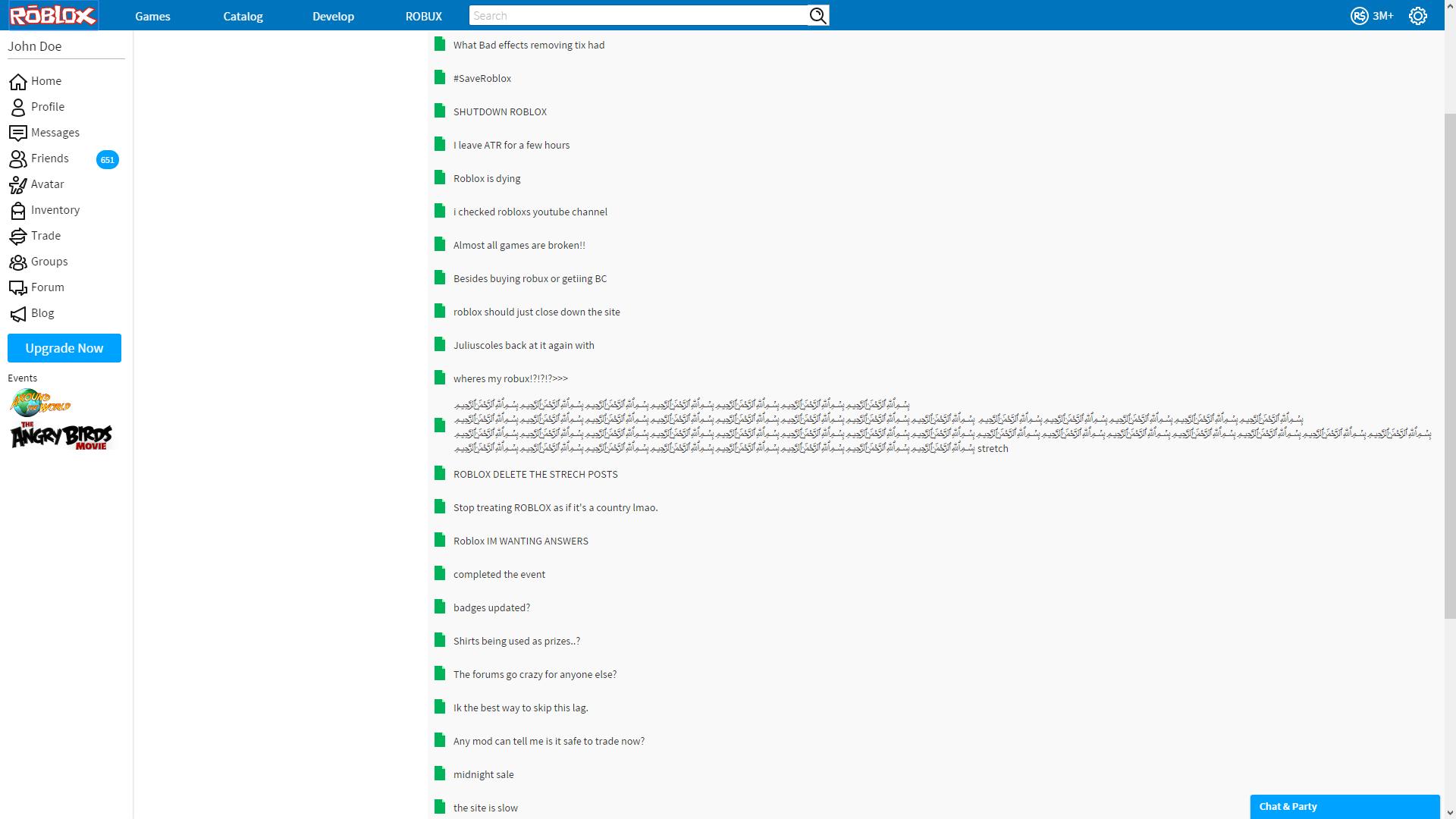The image size is (1456, 819).
Task: Open Trade link in sidebar
Action: pos(45,236)
